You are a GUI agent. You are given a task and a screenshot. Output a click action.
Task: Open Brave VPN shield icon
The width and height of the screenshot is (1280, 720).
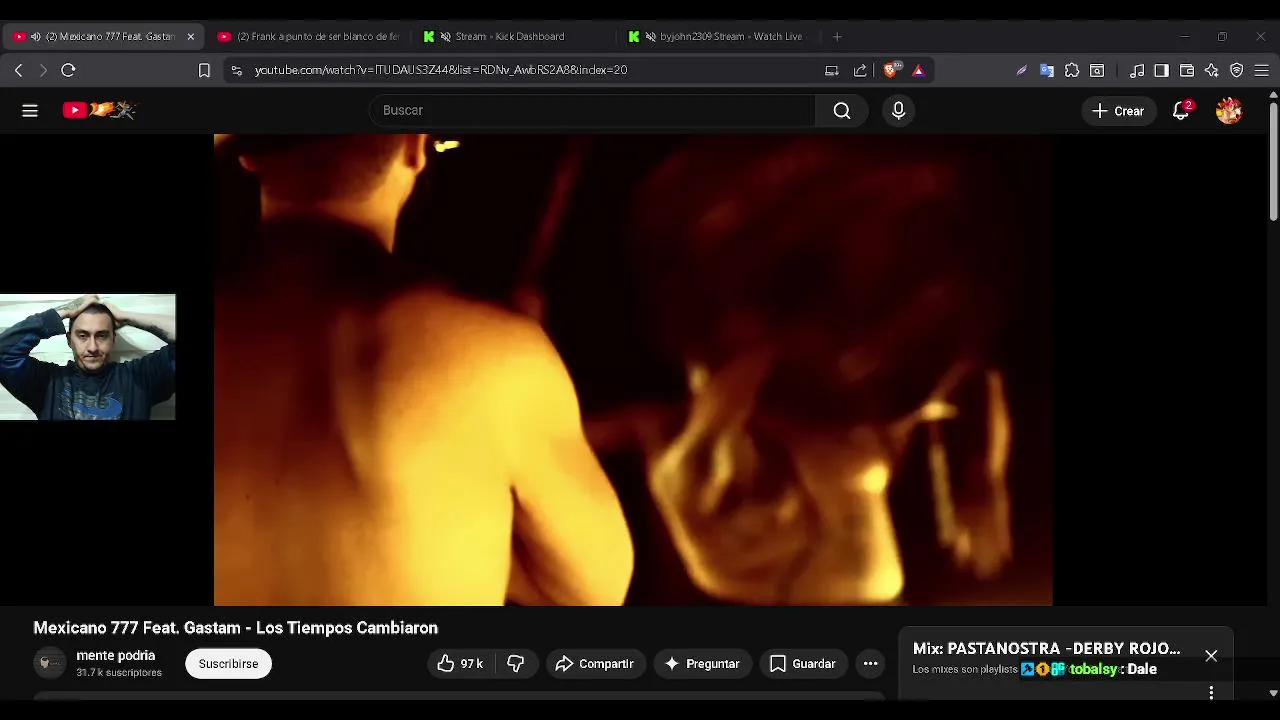(x=1236, y=70)
